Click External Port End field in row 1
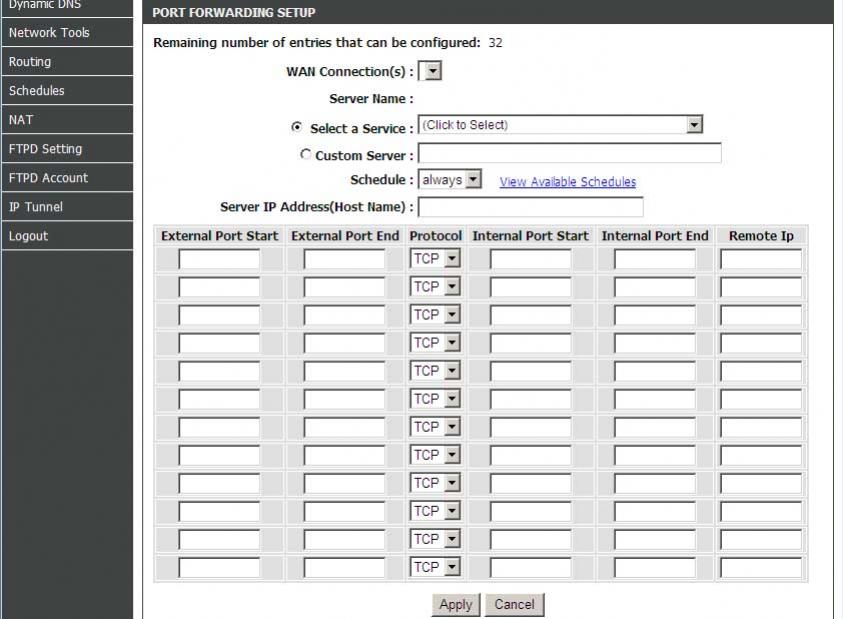 [344, 259]
